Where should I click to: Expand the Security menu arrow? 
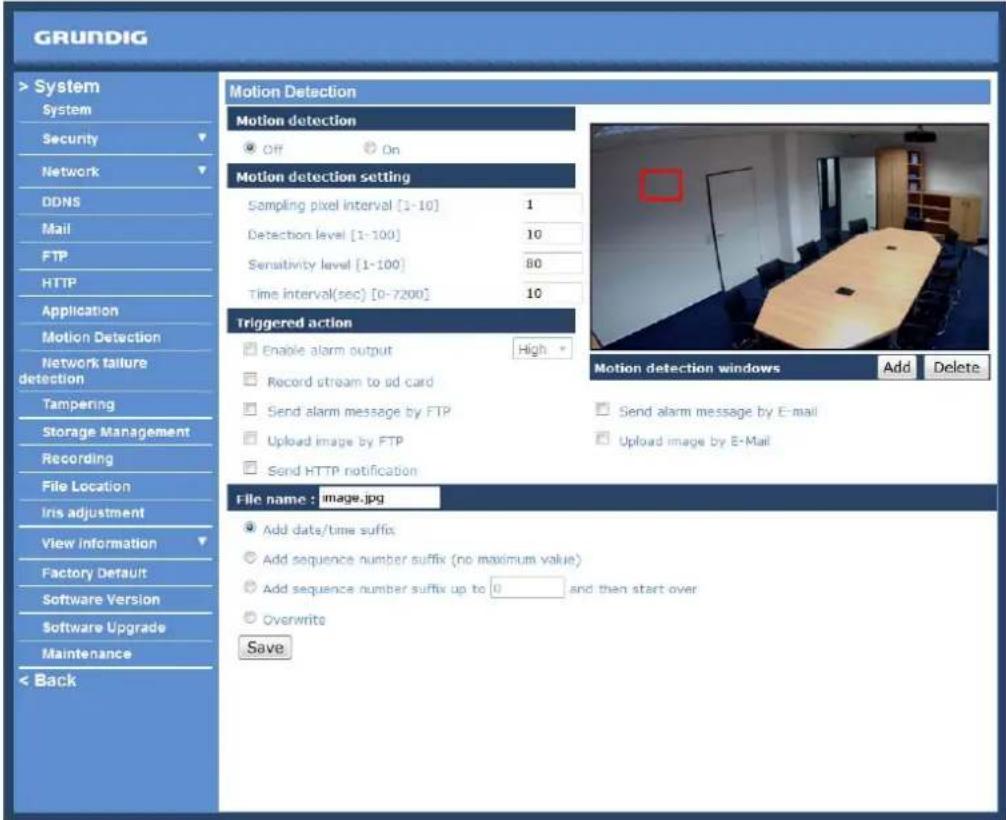pyautogui.click(x=202, y=137)
